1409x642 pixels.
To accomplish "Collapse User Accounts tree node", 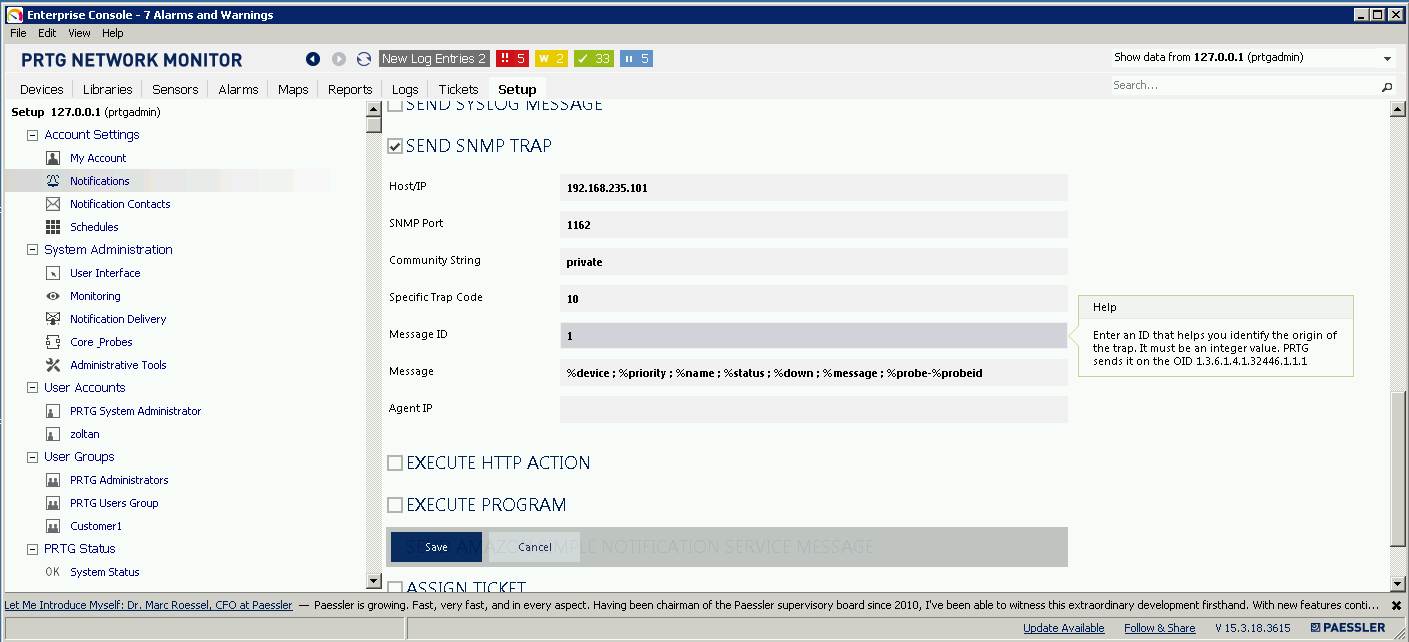I will (32, 388).
